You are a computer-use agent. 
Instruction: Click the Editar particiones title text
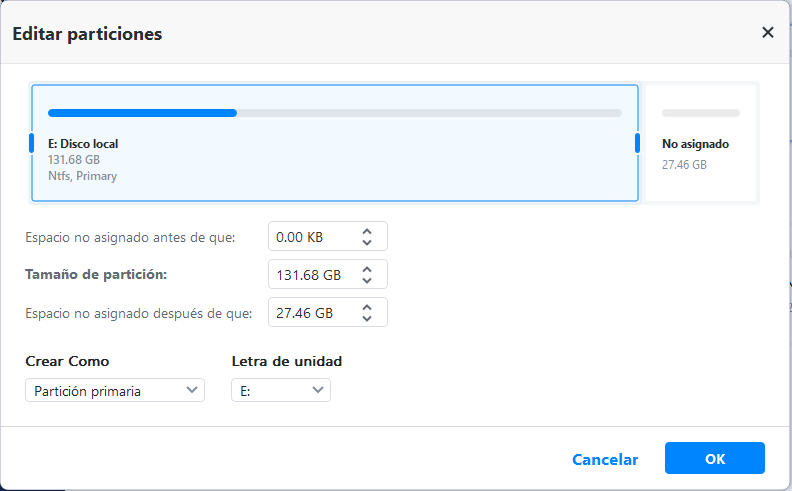(x=87, y=34)
